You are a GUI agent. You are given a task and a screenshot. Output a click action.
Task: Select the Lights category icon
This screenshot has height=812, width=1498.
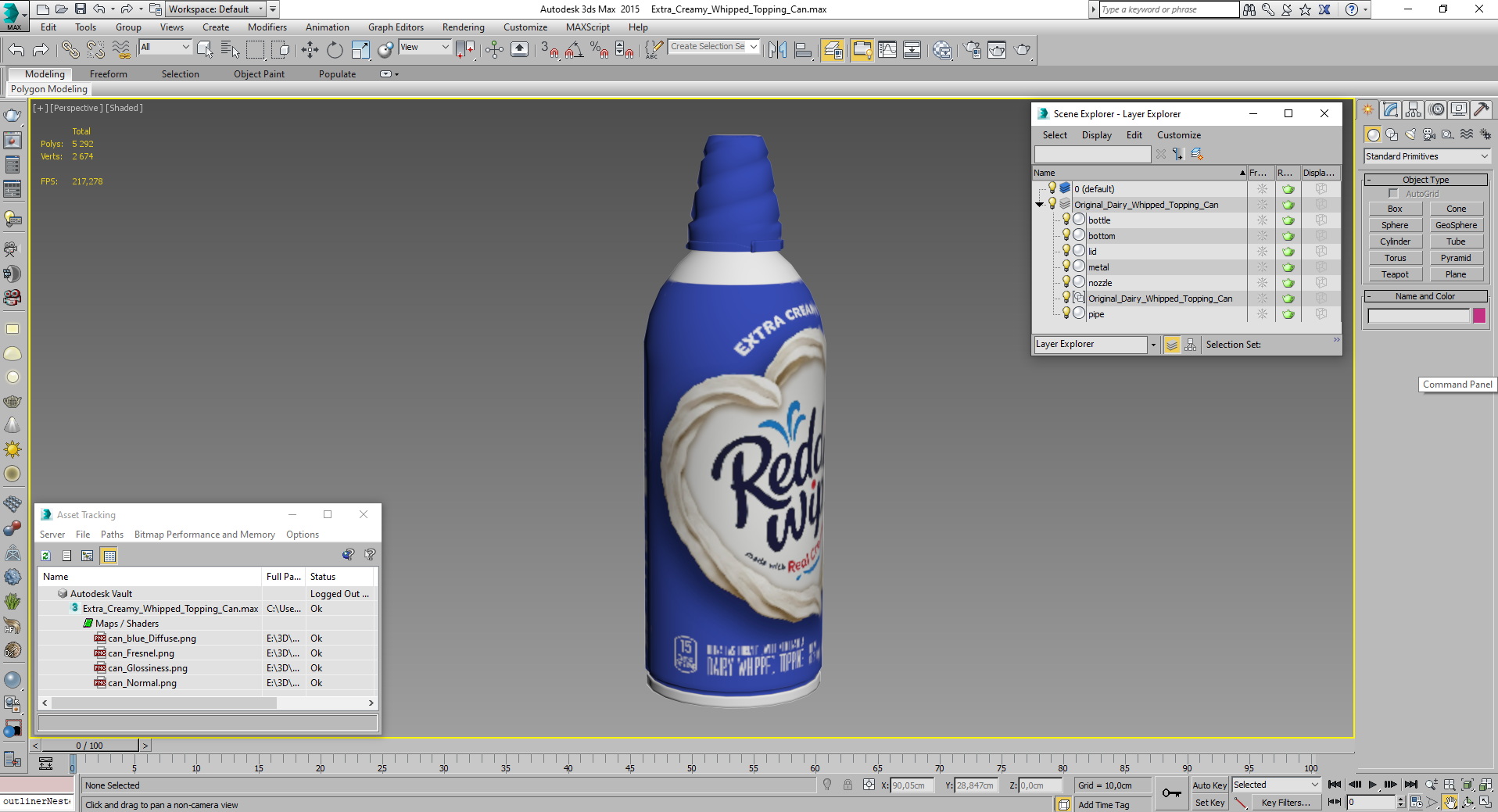pyautogui.click(x=1410, y=134)
